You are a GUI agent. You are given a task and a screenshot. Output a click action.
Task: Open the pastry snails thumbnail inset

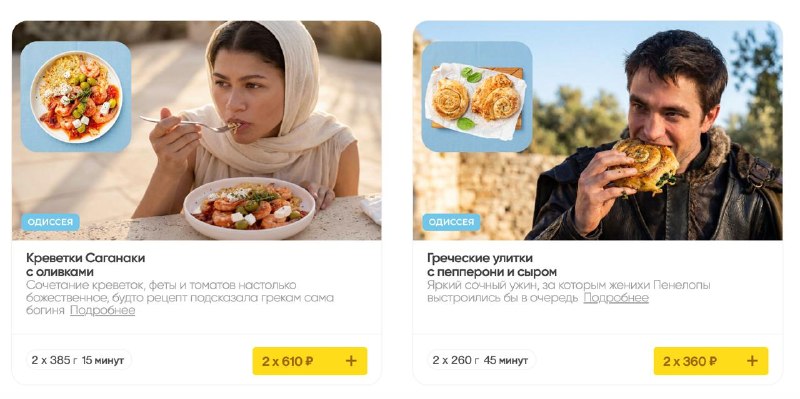477,96
